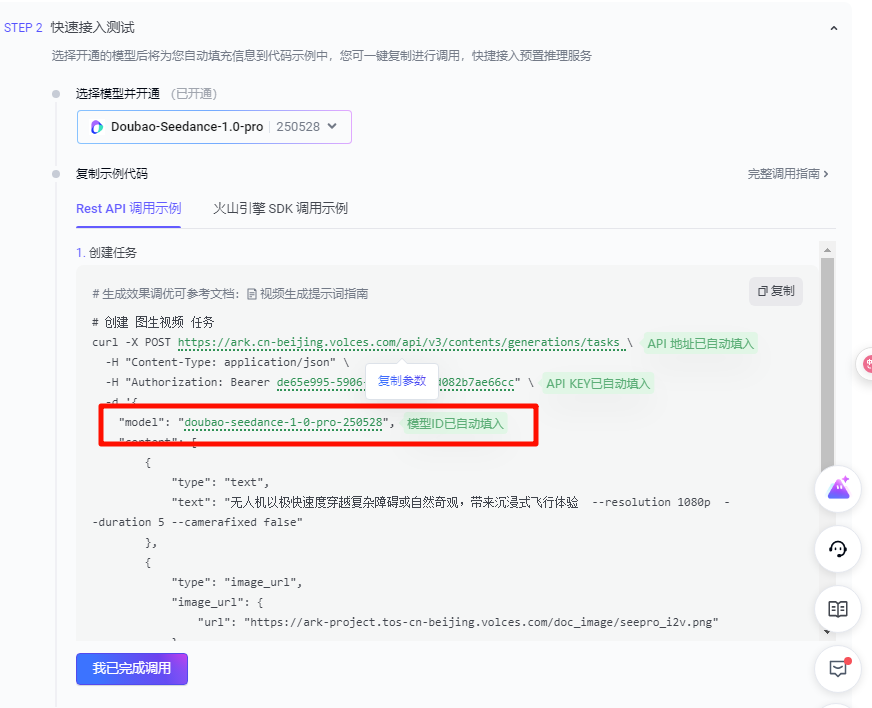Viewport: 872px width, 708px height.
Task: Open the documentation book icon
Action: click(838, 609)
